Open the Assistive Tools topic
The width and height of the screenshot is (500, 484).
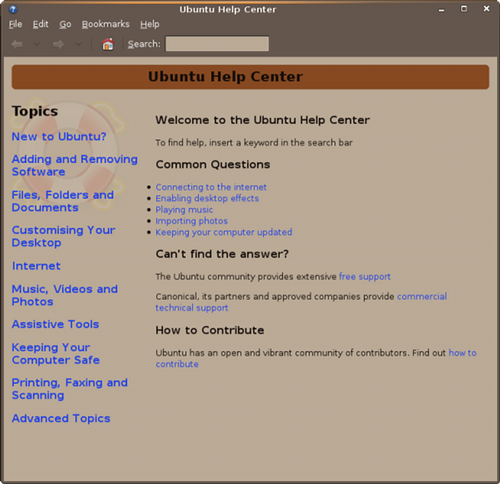[x=55, y=324]
